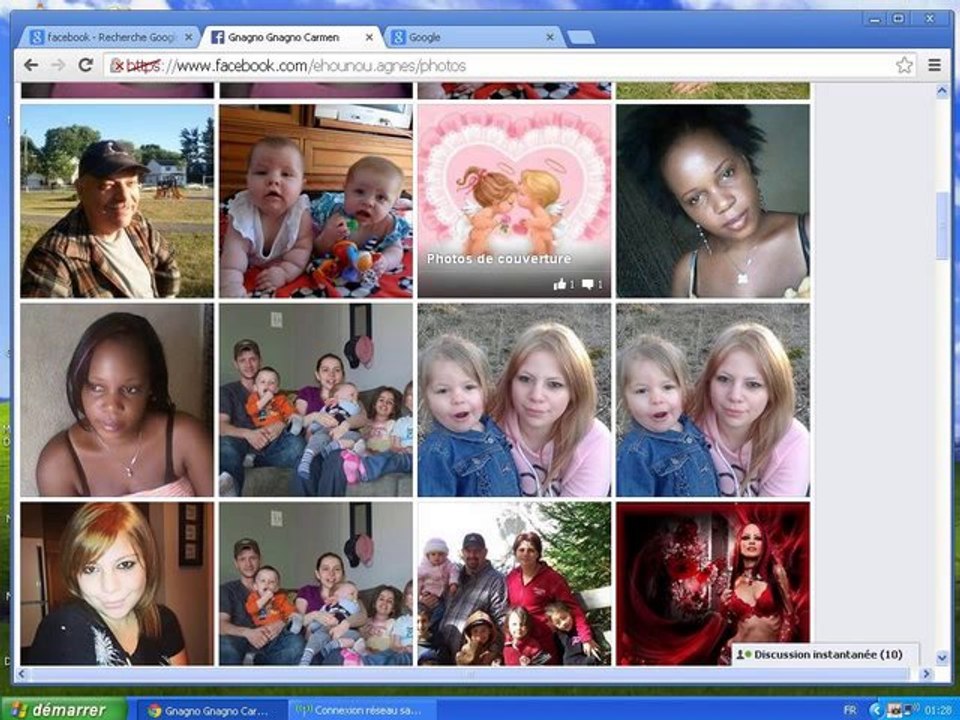Open photo of woman with purple-streaked hair
The height and width of the screenshot is (720, 960).
tap(117, 400)
